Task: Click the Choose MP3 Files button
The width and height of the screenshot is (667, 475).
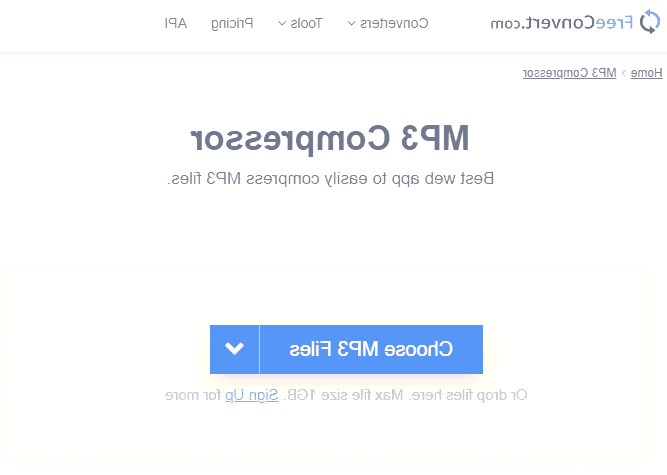Action: coord(371,349)
